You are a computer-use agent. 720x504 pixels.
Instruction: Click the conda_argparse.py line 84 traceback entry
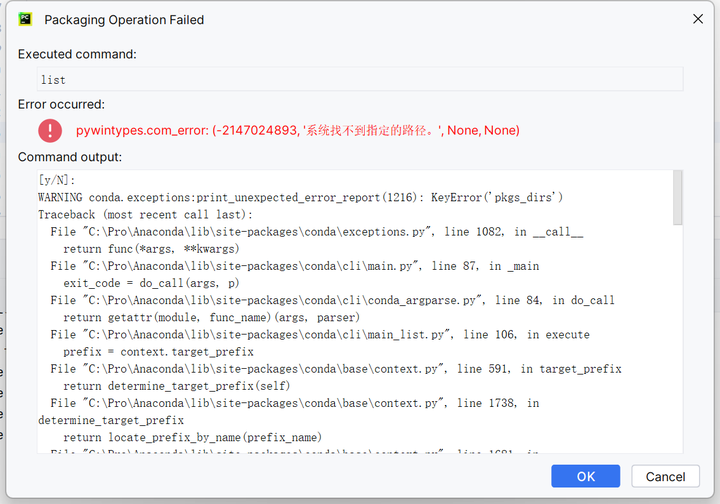pos(332,300)
